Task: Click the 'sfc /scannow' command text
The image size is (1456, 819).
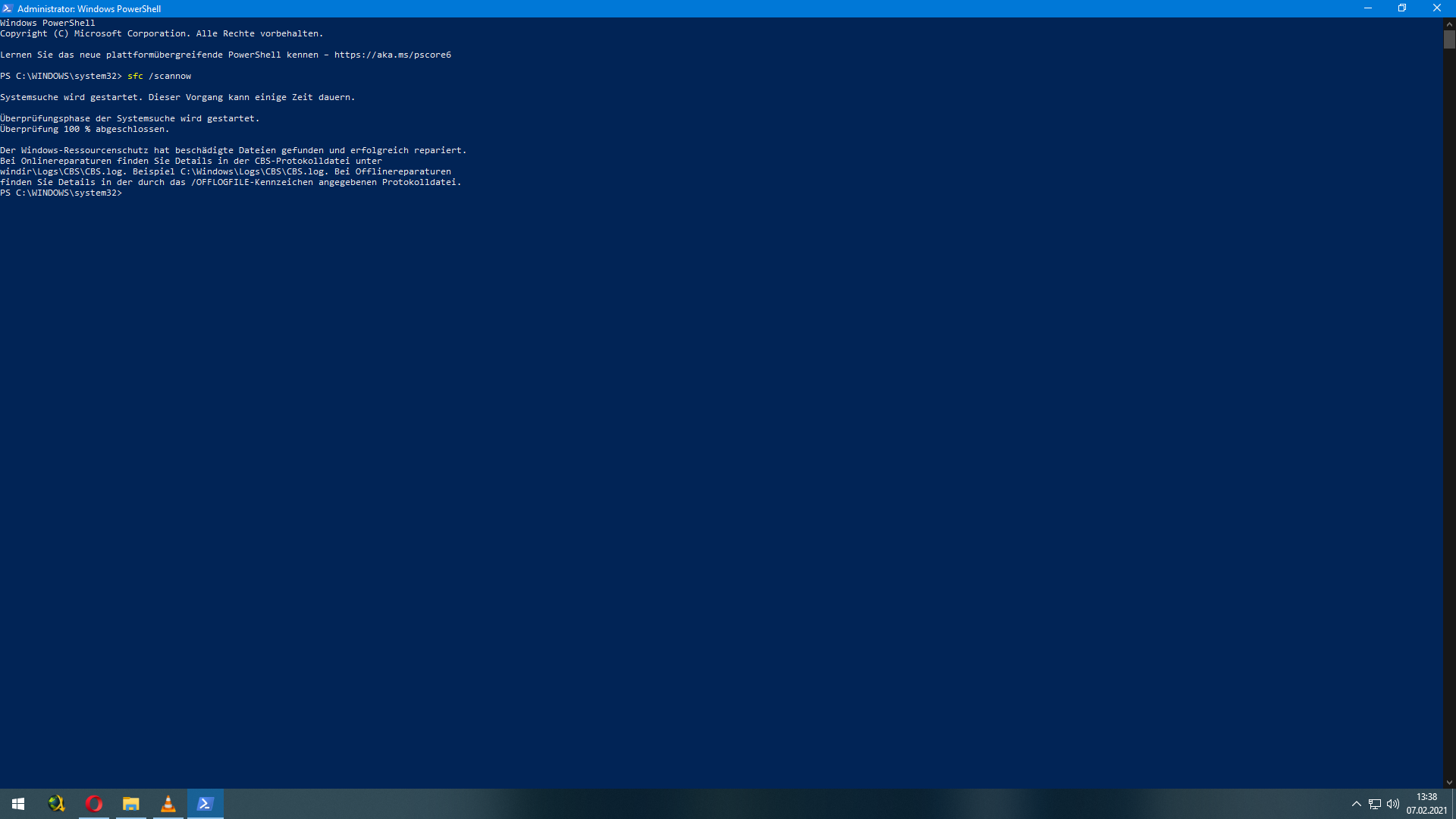Action: point(159,76)
